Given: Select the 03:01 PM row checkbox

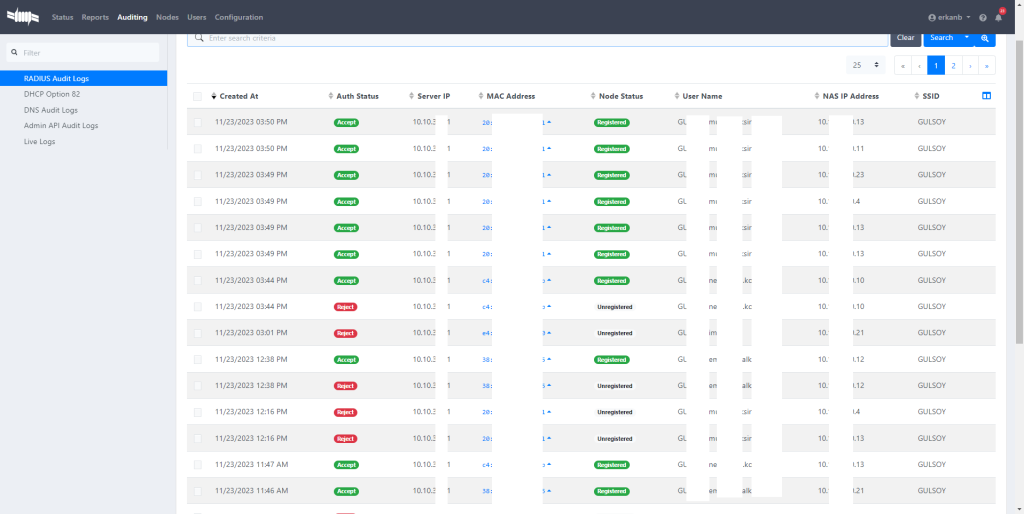Looking at the screenshot, I should [x=197, y=333].
